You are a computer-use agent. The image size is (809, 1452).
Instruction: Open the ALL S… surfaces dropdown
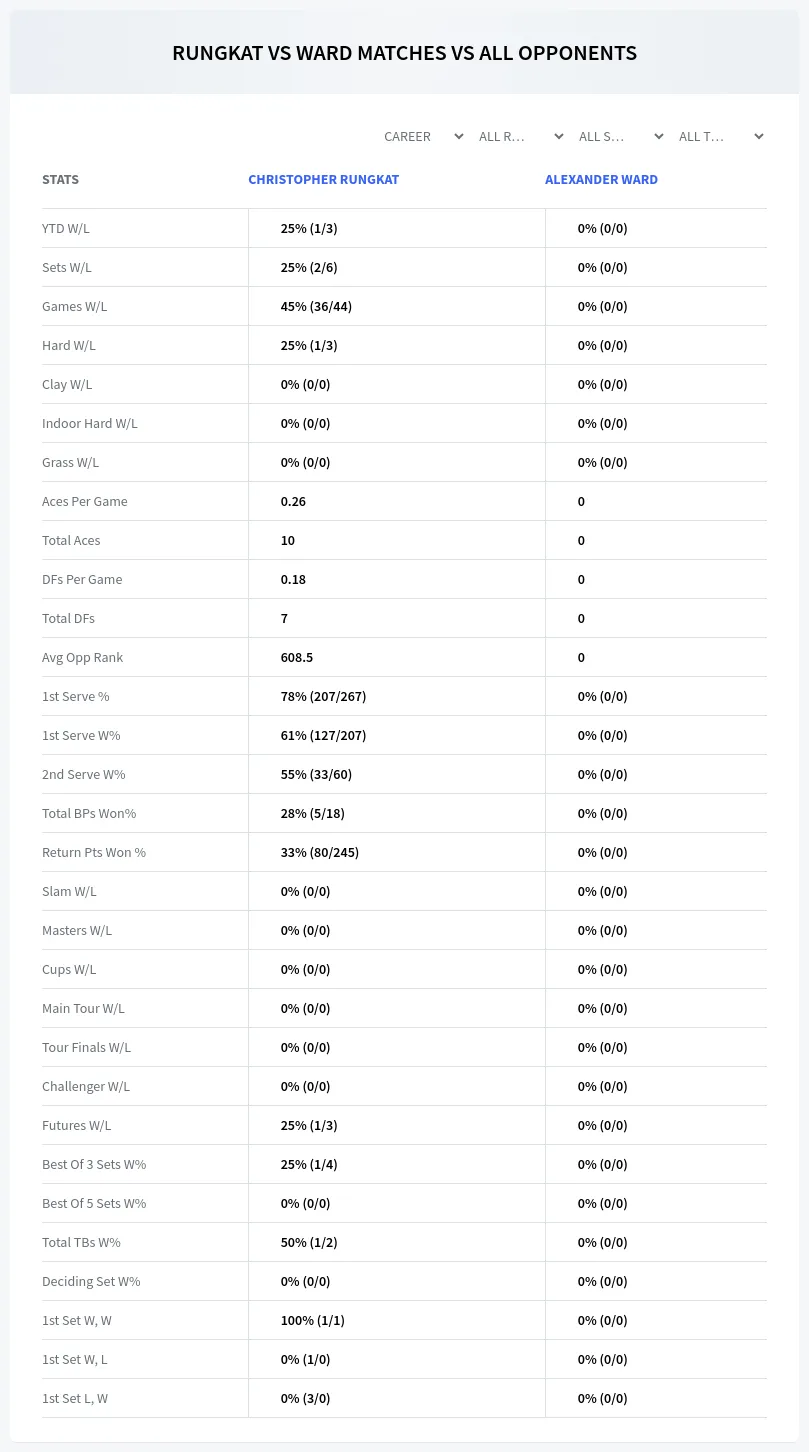tap(621, 136)
